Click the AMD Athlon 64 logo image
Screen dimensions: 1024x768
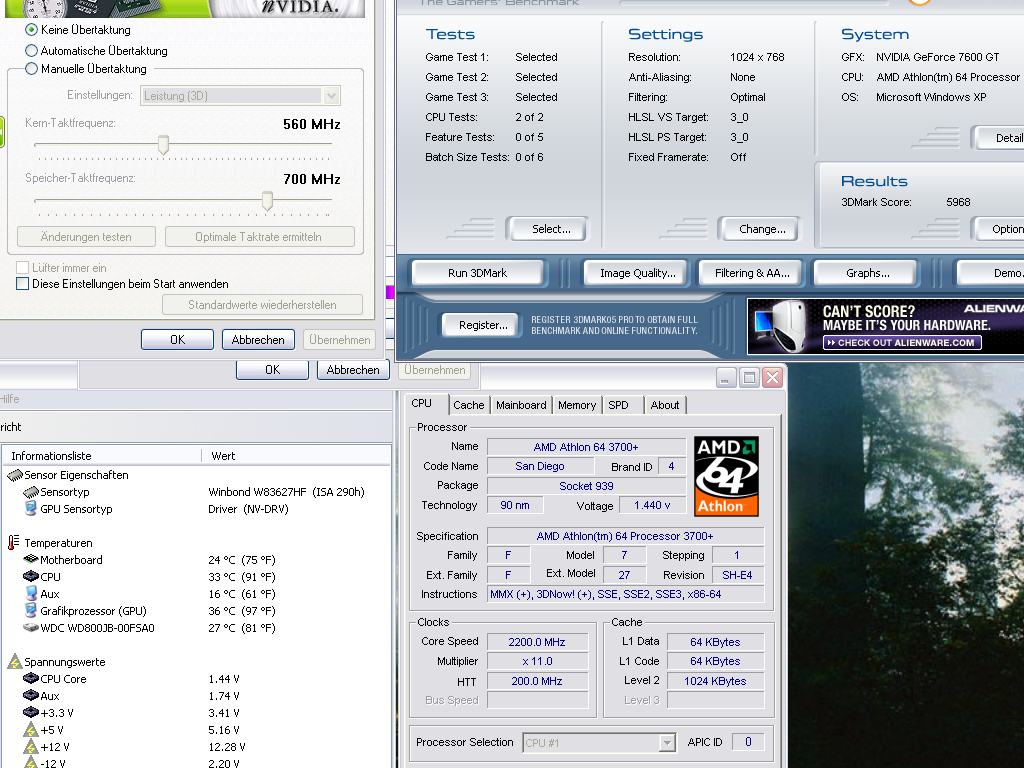[x=726, y=476]
